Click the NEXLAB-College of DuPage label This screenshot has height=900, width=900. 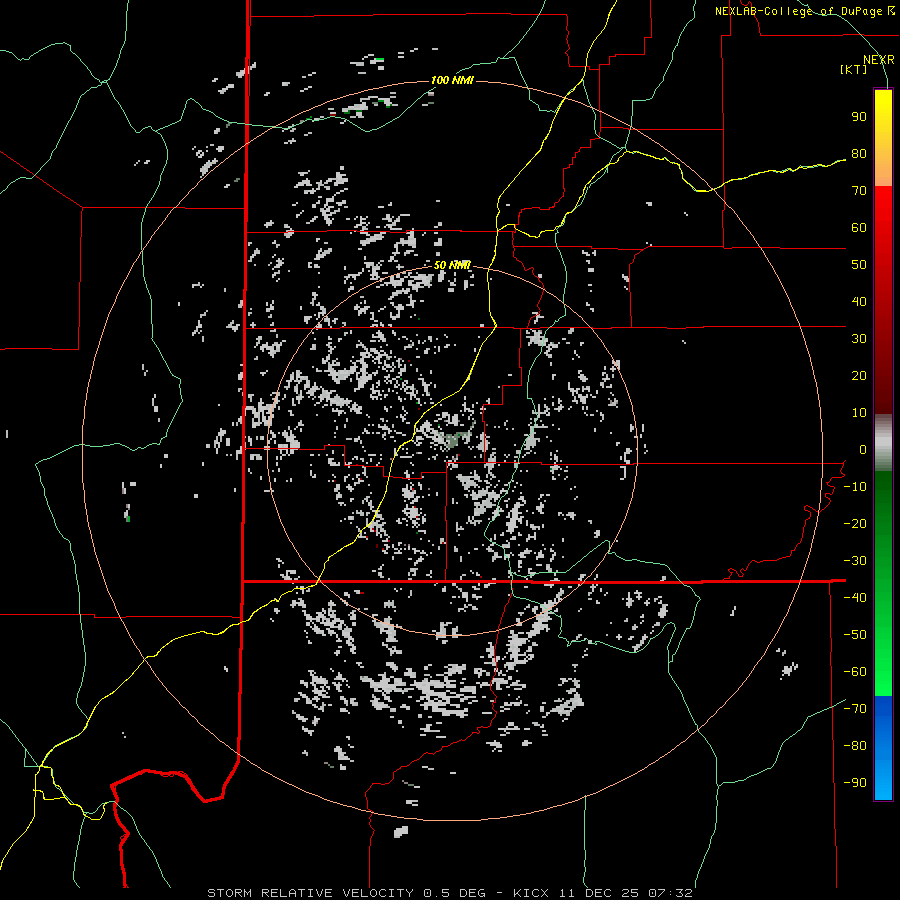tap(805, 11)
